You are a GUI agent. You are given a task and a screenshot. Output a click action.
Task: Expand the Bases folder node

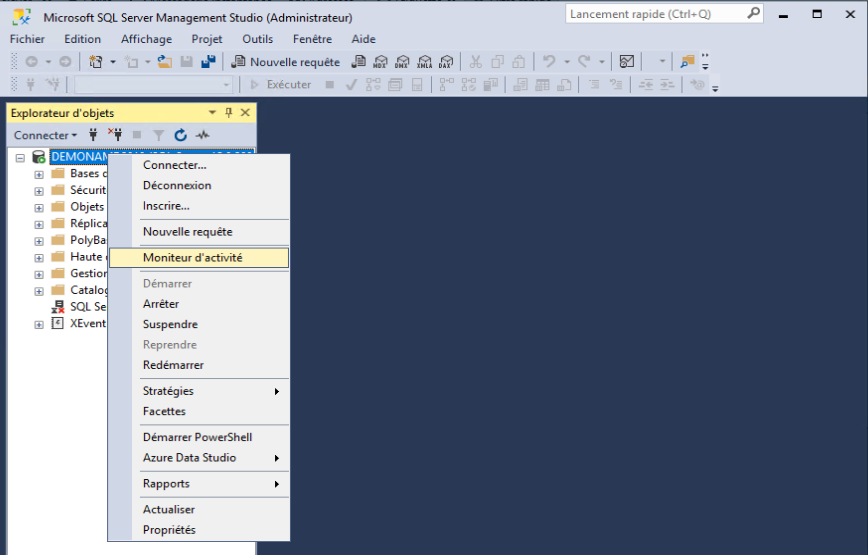tap(39, 174)
